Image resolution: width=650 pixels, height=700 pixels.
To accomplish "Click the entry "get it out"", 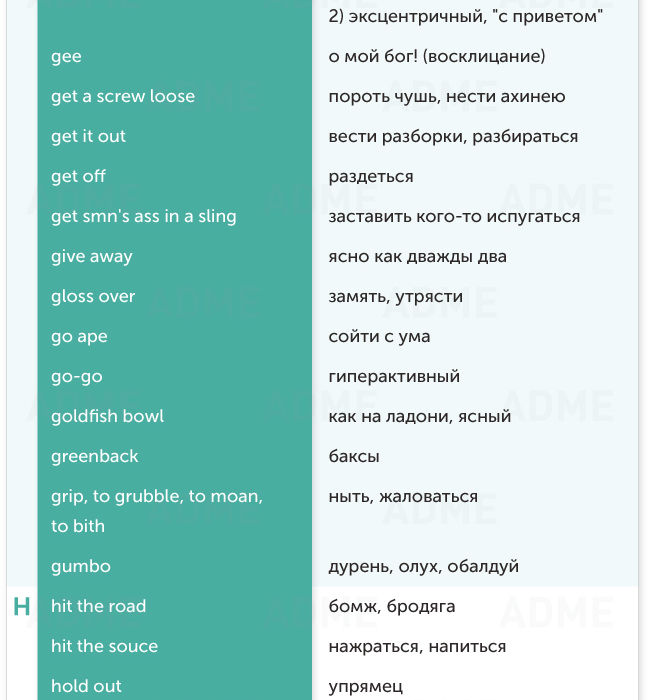I will (88, 137).
